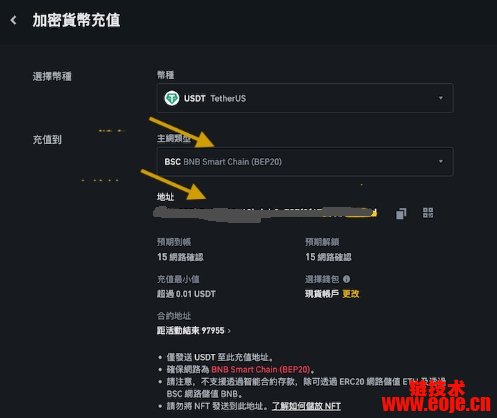This screenshot has width=497, height=418.
Task: Click the red BNB Smart Chain (BEP20) warning text
Action: click(261, 369)
